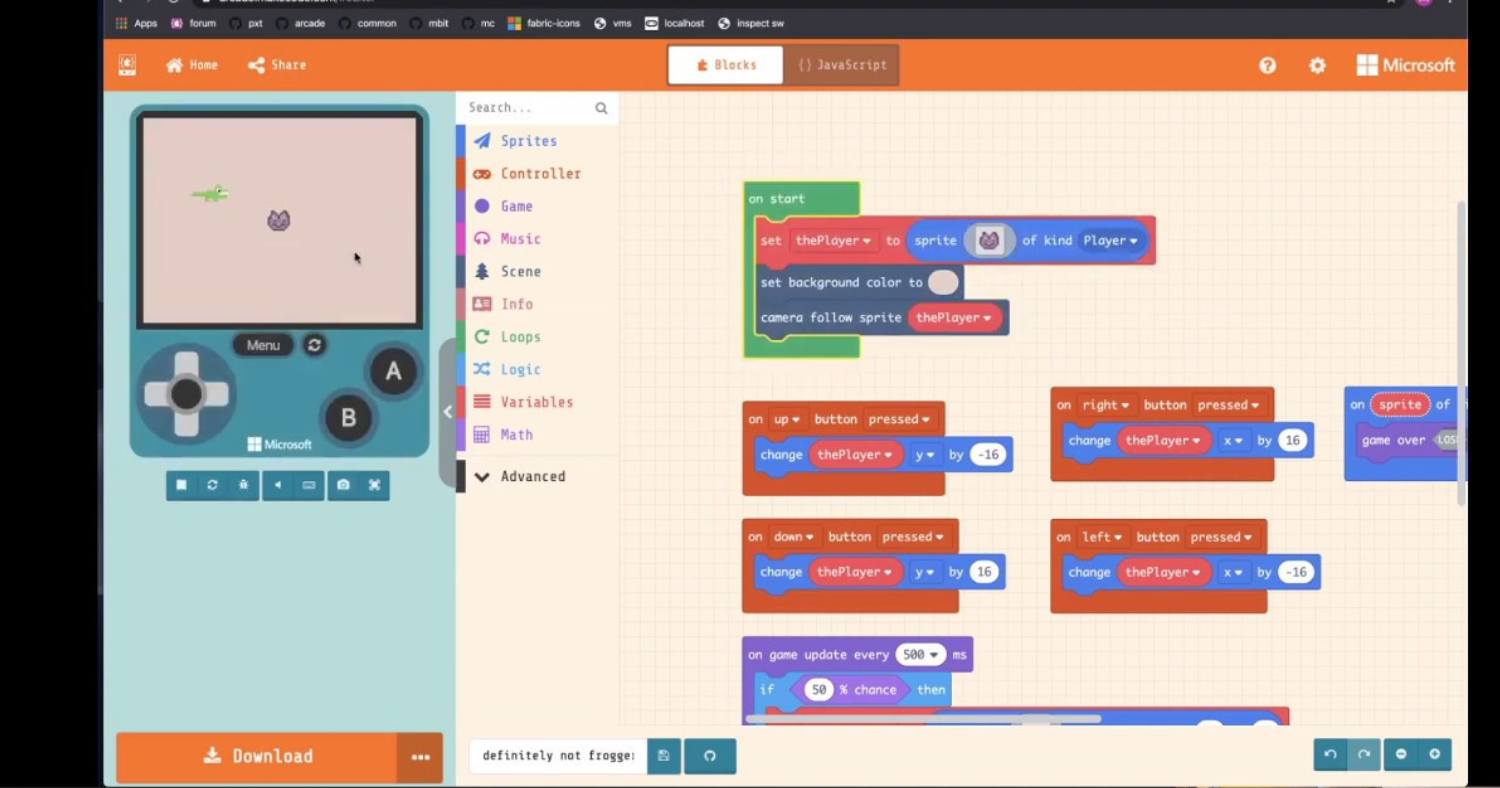The image size is (1500, 788).
Task: Collapse the simulator with the left chevron
Action: tap(447, 411)
